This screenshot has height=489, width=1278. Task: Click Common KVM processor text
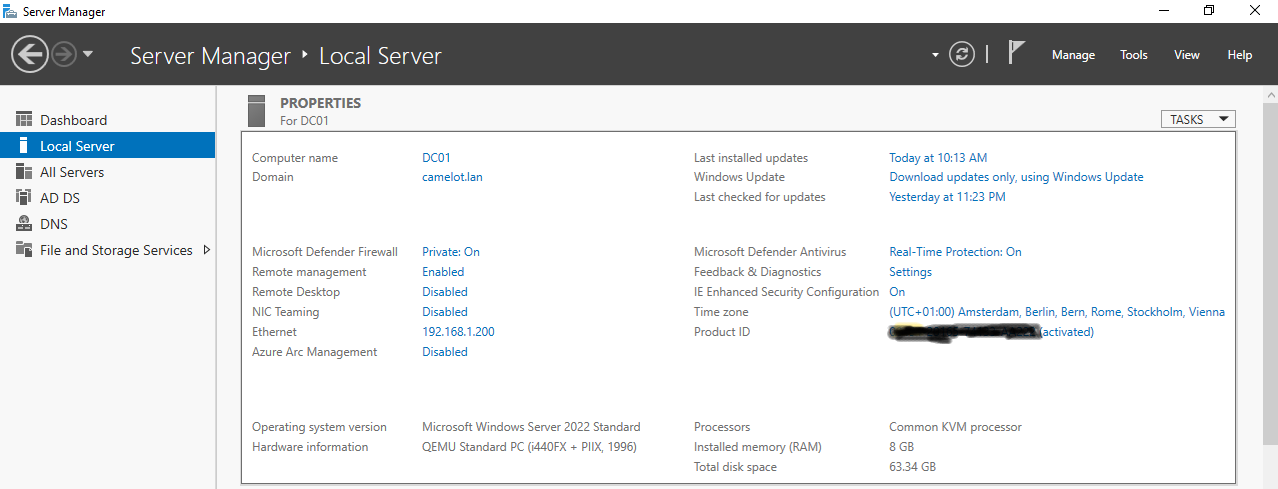[x=955, y=427]
